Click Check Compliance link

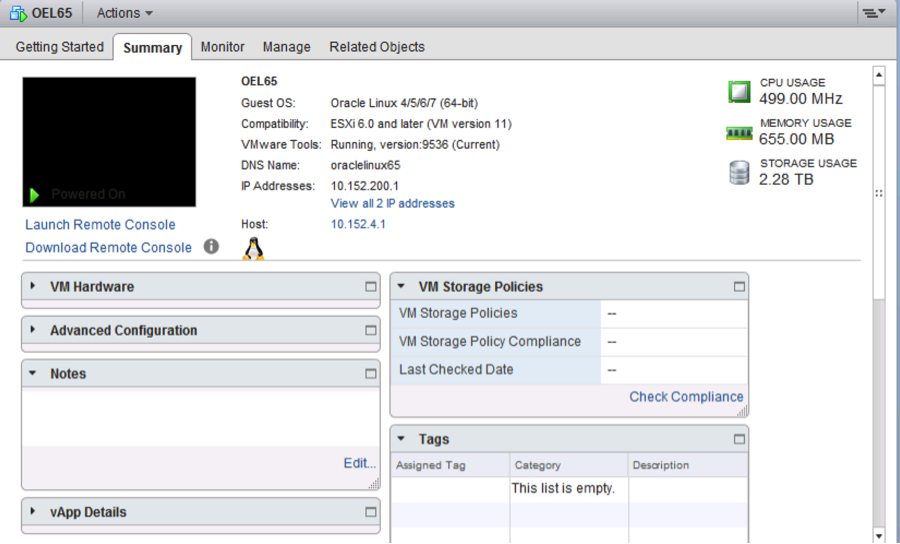tap(686, 397)
